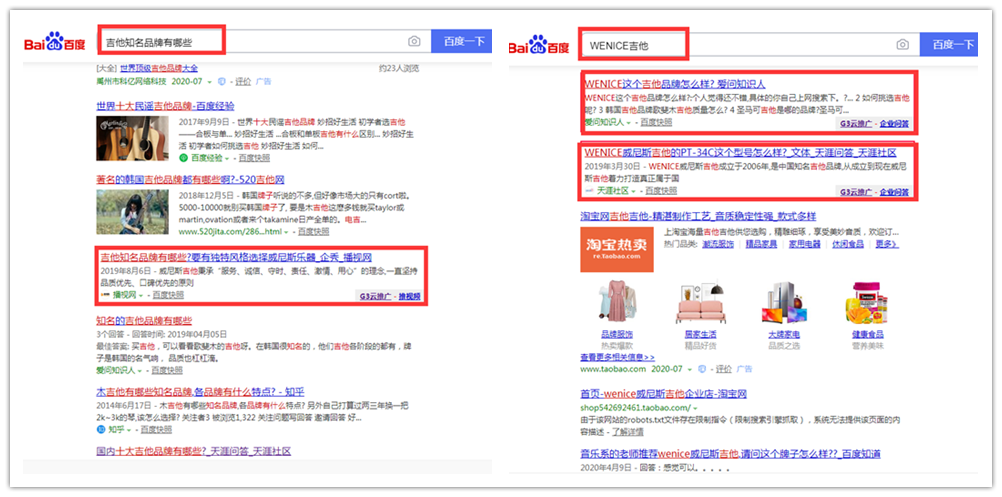Click 百度一下 button next to 吉他知名品牌有哪些
1002x497 pixels.
point(461,42)
